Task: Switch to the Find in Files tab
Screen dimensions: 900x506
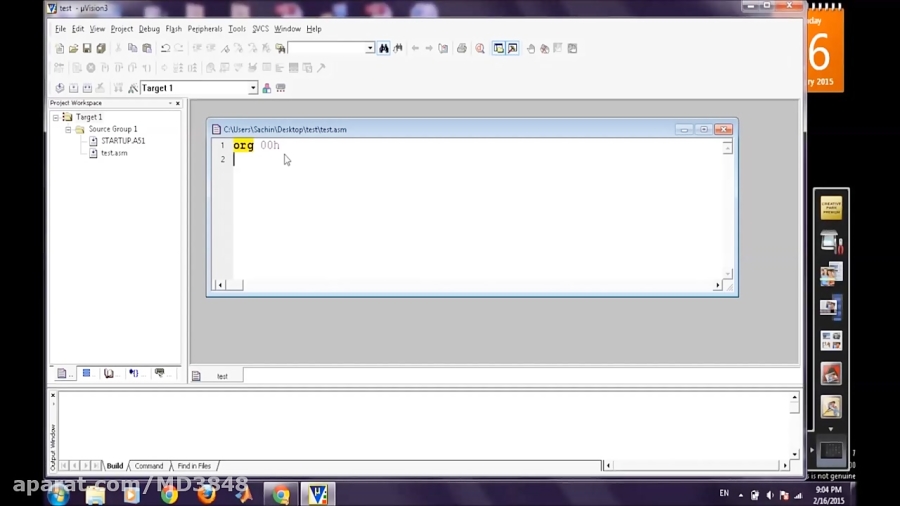Action: coord(194,466)
